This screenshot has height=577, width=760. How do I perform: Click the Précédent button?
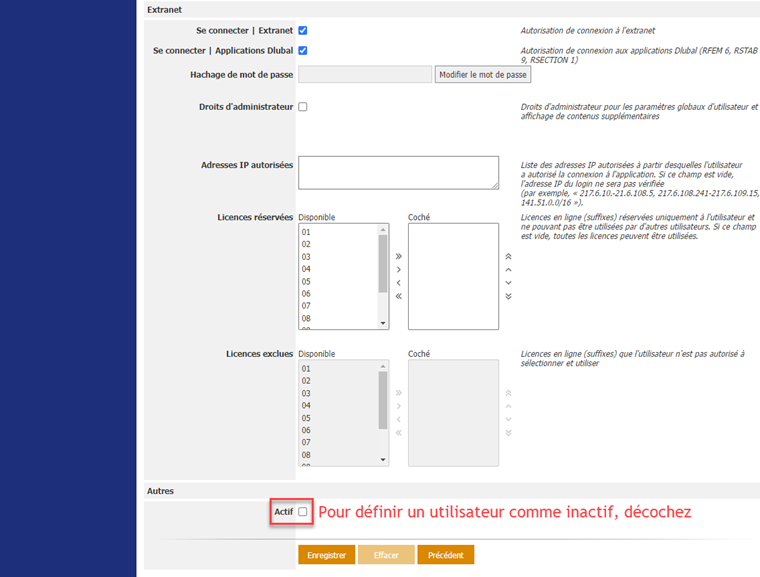click(x=446, y=555)
